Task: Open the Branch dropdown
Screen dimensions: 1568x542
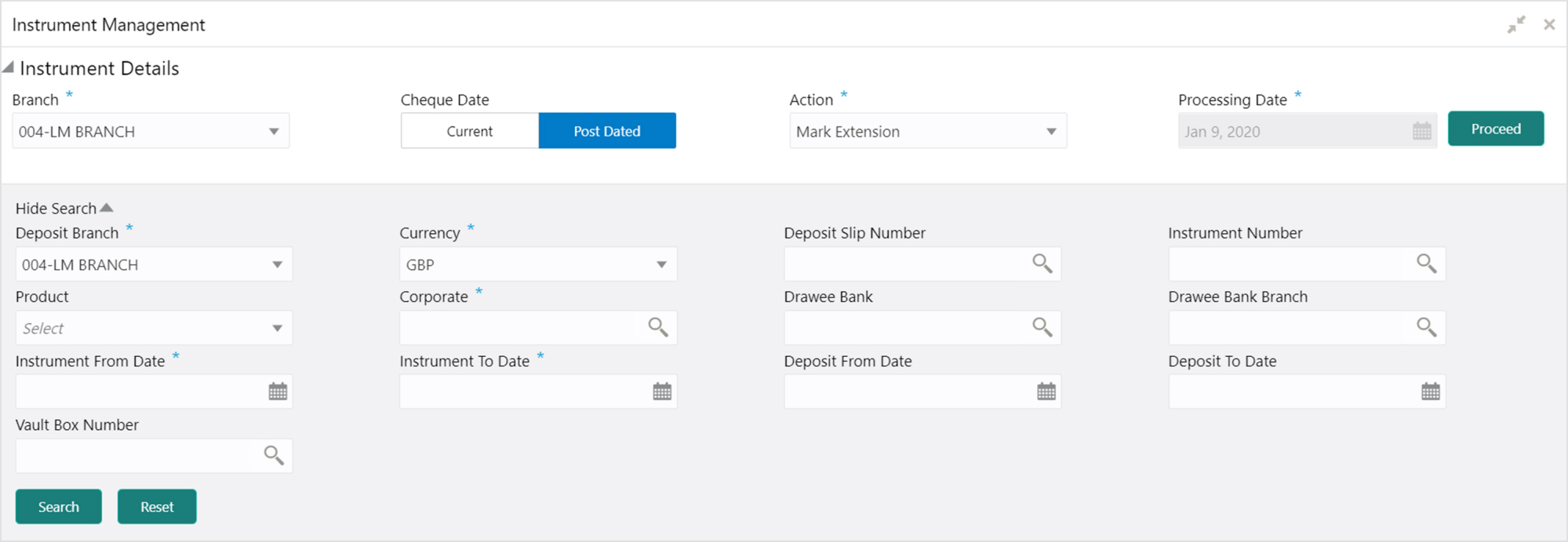Action: coord(151,131)
